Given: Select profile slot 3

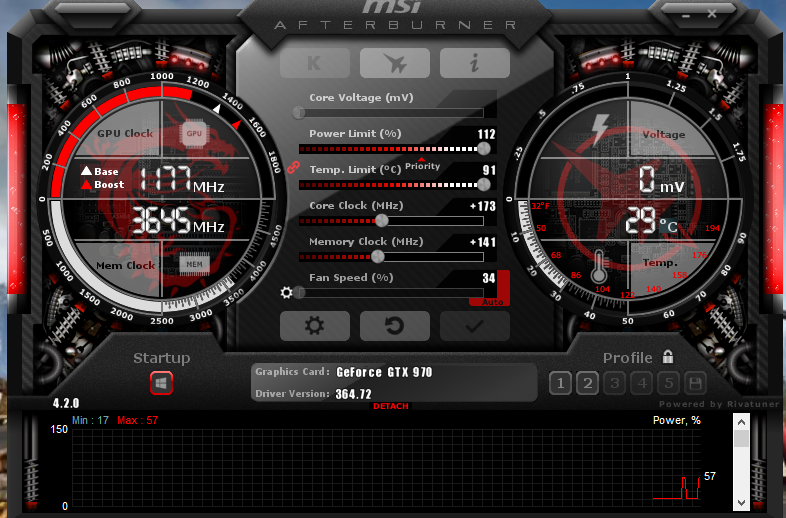Looking at the screenshot, I should (x=615, y=384).
